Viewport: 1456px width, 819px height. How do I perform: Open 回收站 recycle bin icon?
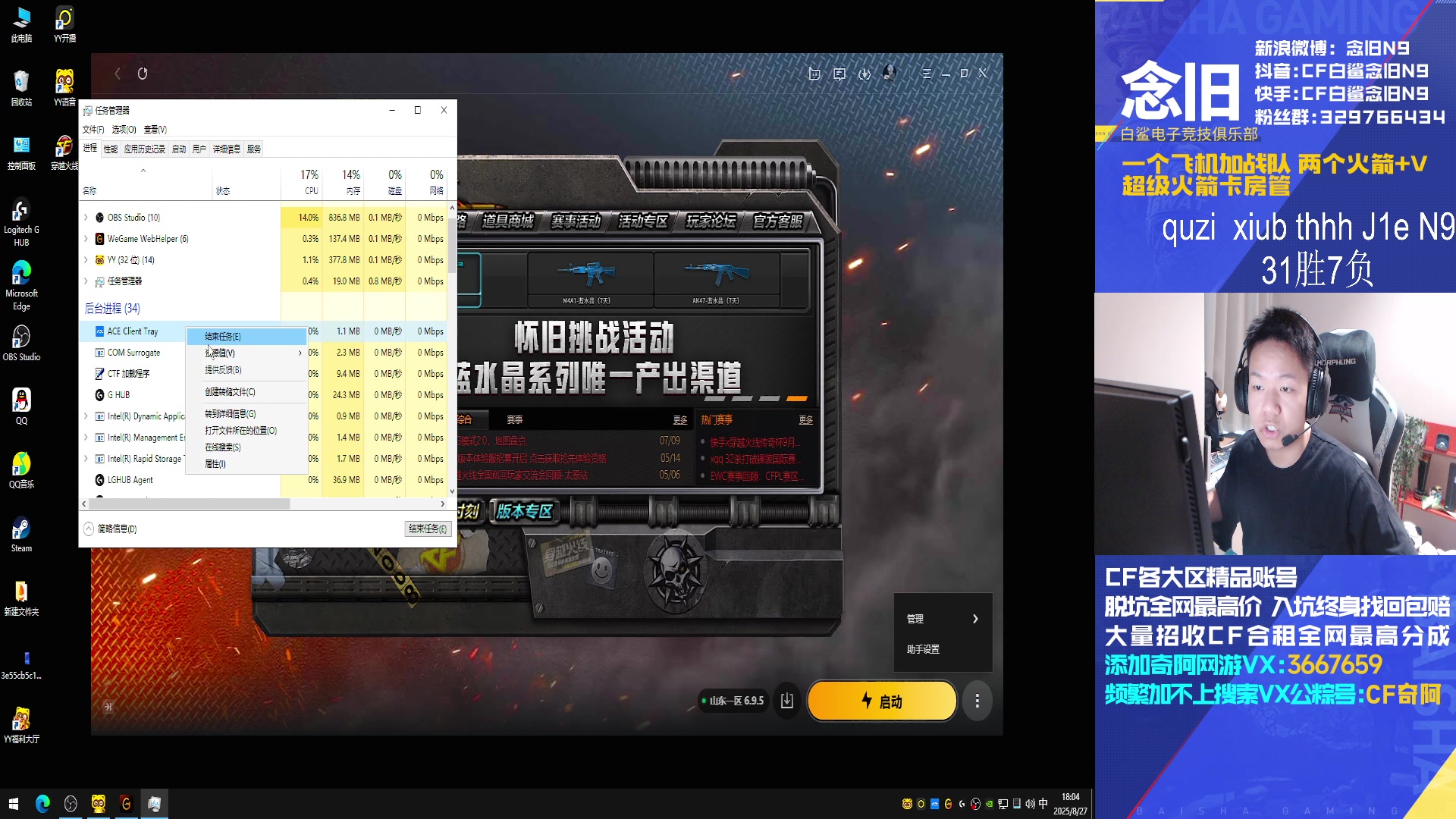click(21, 89)
